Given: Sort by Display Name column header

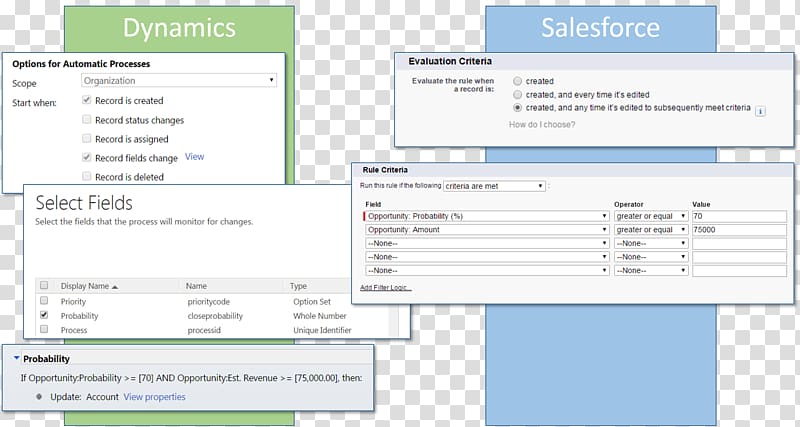Looking at the screenshot, I should [x=89, y=286].
